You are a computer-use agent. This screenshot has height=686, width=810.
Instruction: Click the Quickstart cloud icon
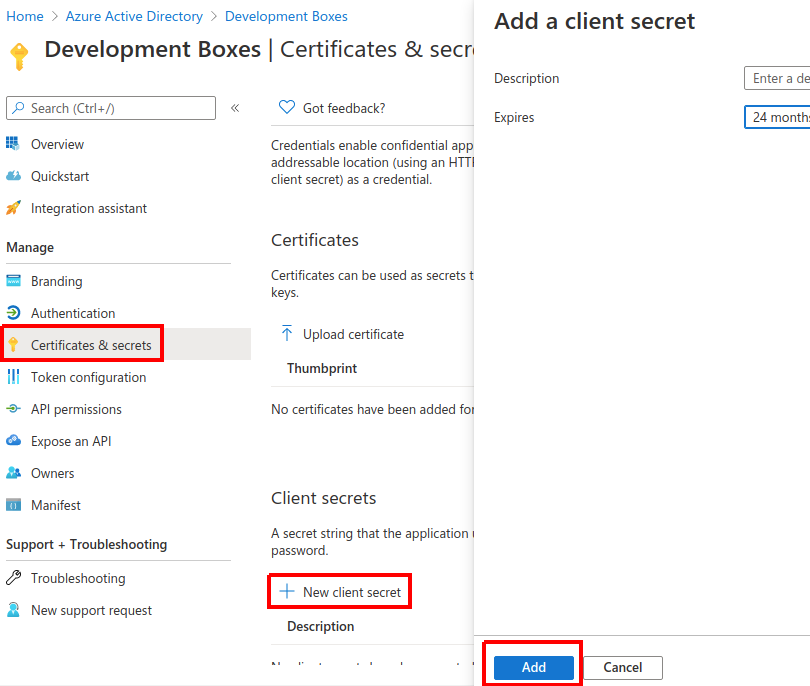coord(13,176)
